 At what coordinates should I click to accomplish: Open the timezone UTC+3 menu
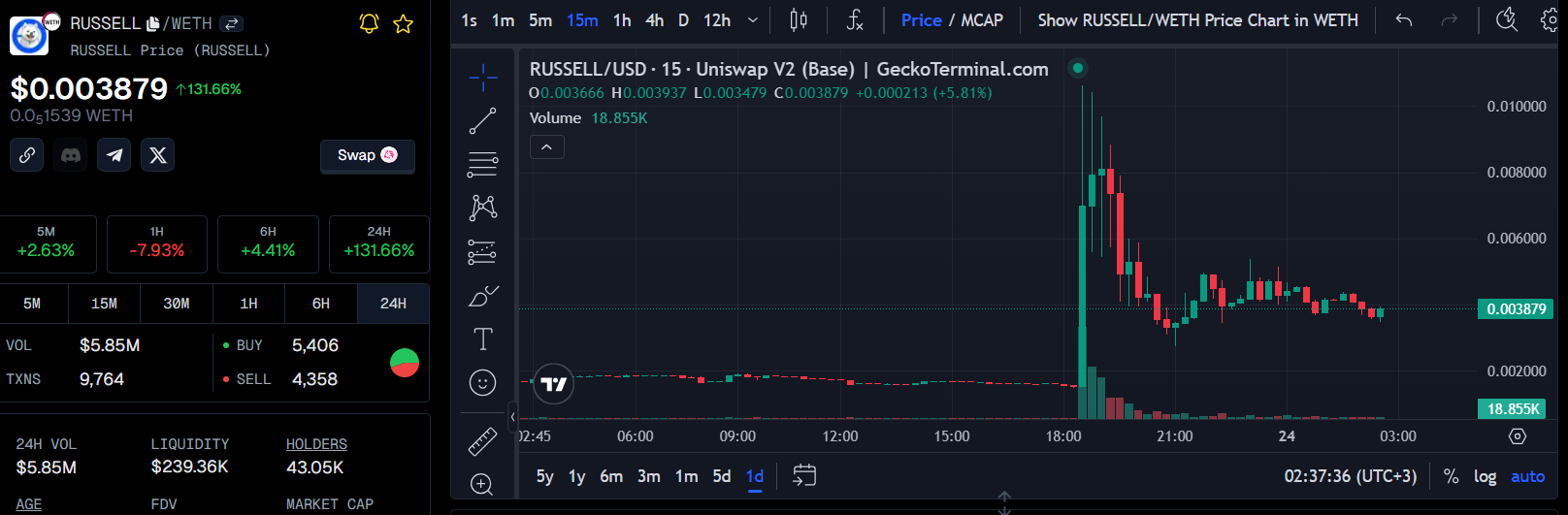tap(1351, 476)
